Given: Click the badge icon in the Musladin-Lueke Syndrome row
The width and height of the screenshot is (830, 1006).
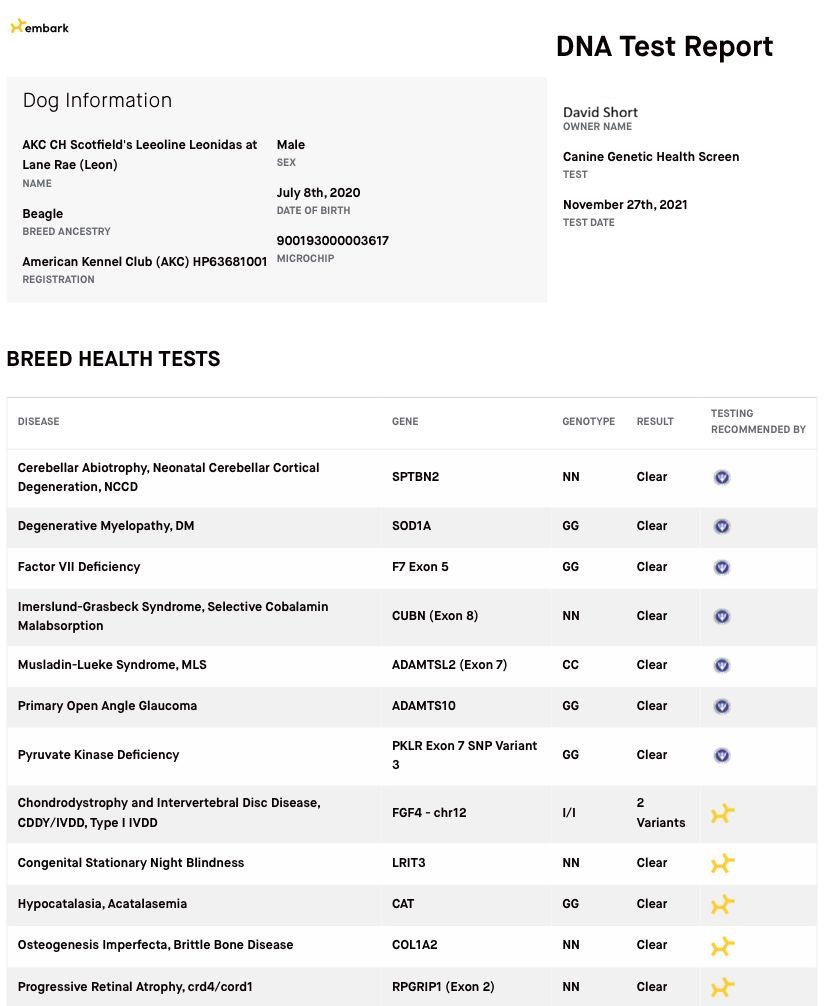Looking at the screenshot, I should (x=722, y=665).
